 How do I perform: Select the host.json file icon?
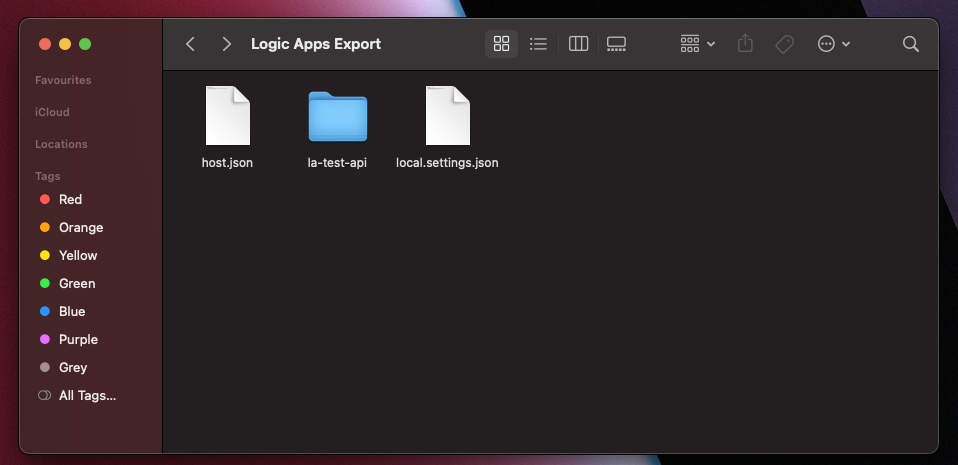point(227,115)
